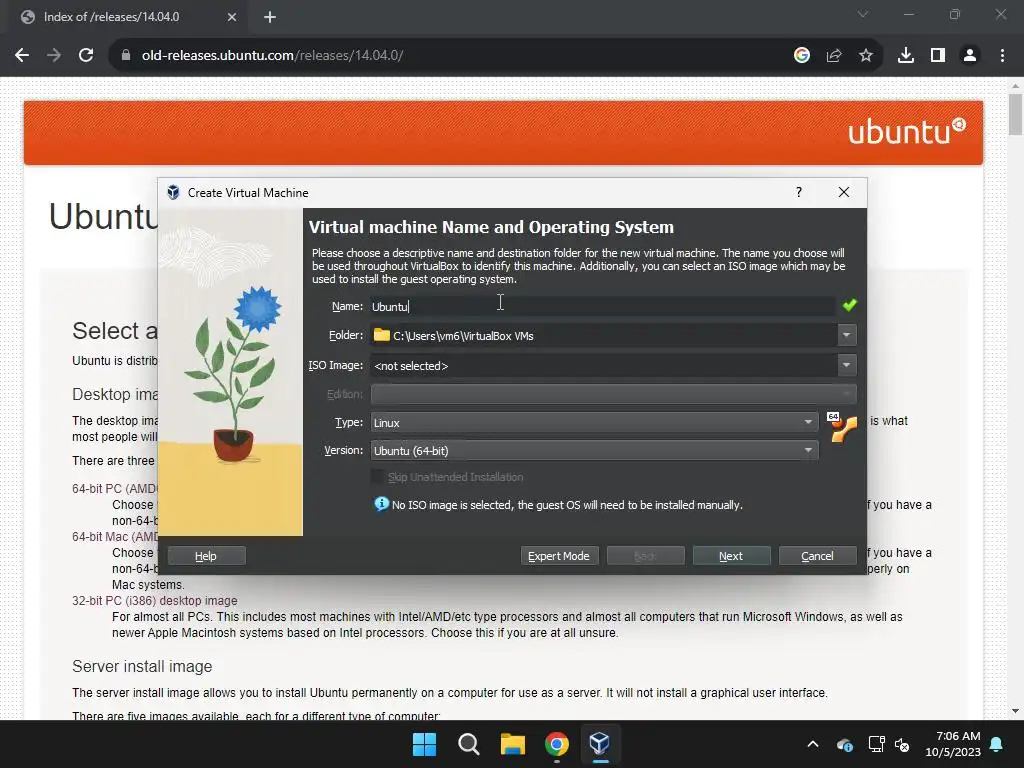Viewport: 1024px width, 768px height.
Task: Click the browser page vertical scrollbar thumb
Action: tap(1015, 114)
